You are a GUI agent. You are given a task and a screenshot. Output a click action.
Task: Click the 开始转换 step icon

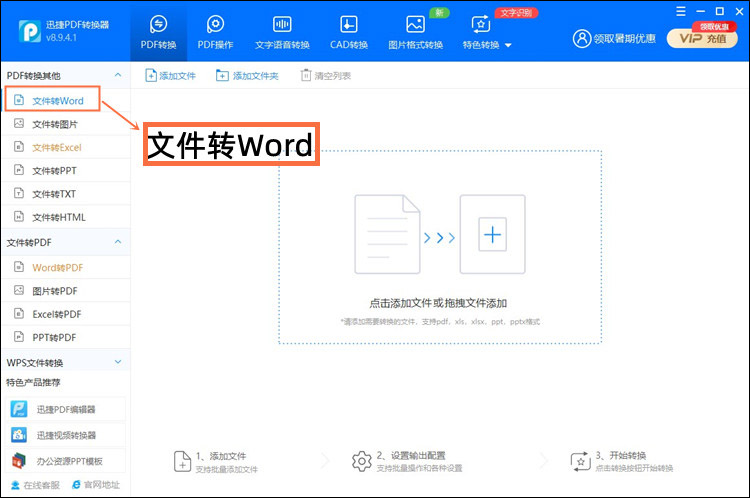point(581,462)
